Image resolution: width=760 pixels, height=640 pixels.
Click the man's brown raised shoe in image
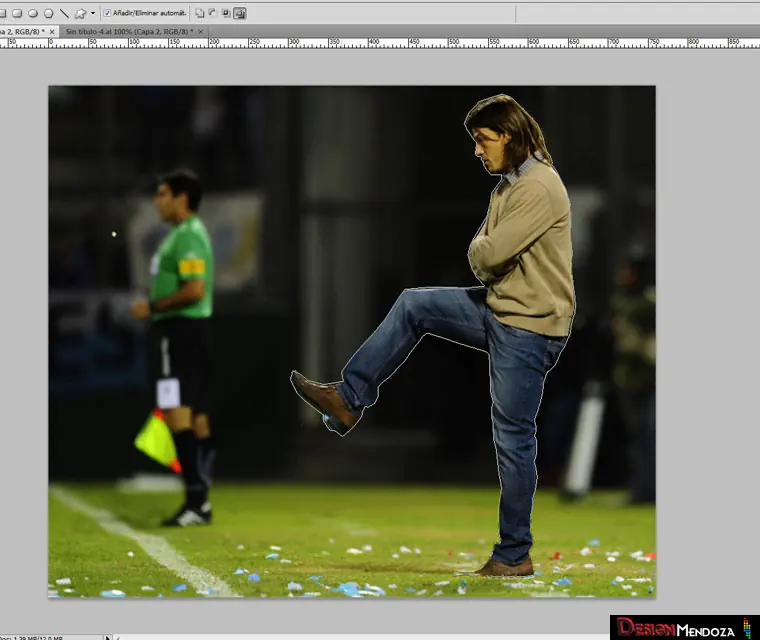coord(323,398)
